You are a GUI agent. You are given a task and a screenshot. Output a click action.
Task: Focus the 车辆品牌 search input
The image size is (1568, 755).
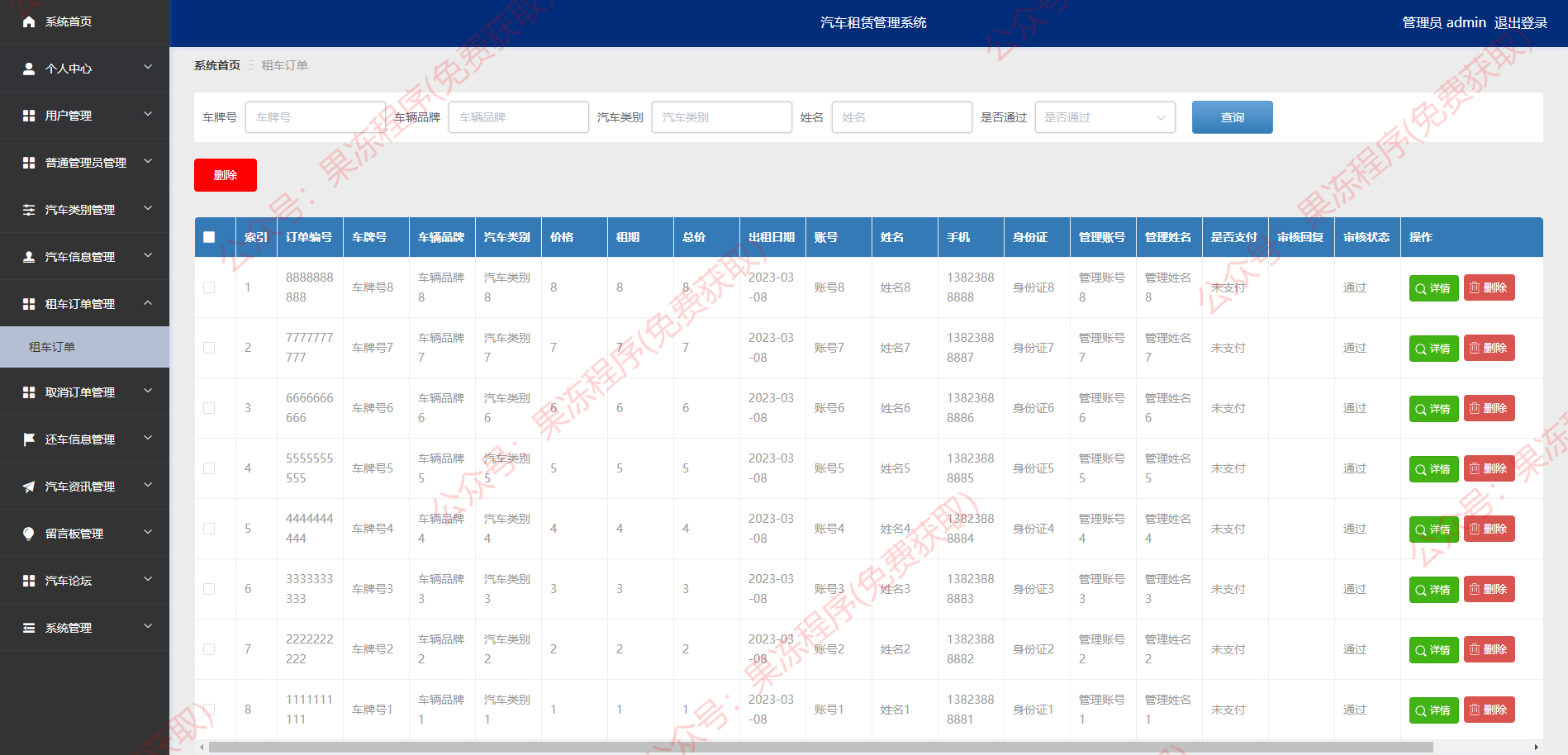[x=519, y=117]
